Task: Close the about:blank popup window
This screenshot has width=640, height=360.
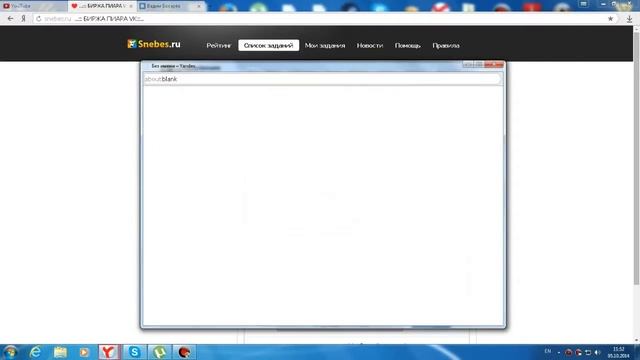Action: click(x=494, y=65)
